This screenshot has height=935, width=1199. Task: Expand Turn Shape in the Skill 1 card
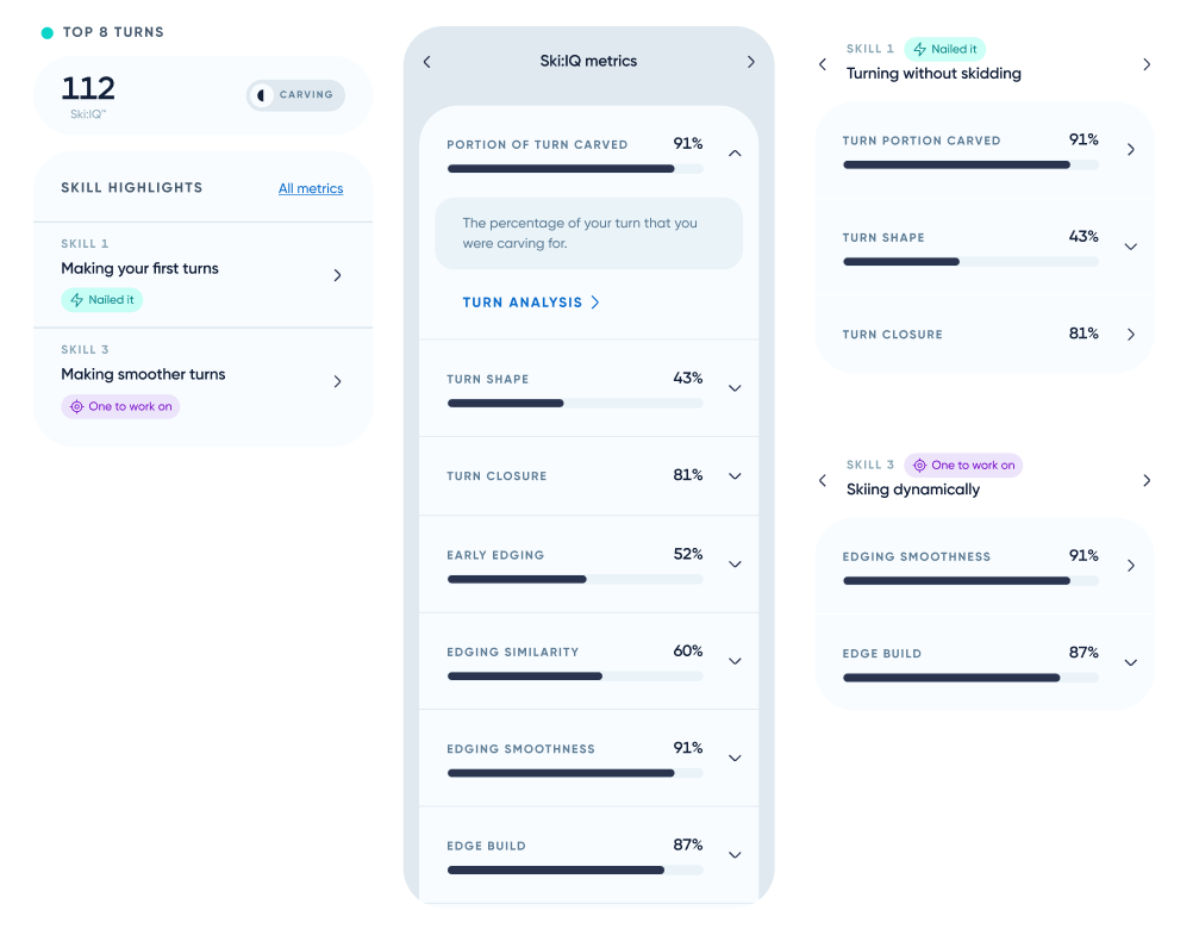pos(1131,246)
